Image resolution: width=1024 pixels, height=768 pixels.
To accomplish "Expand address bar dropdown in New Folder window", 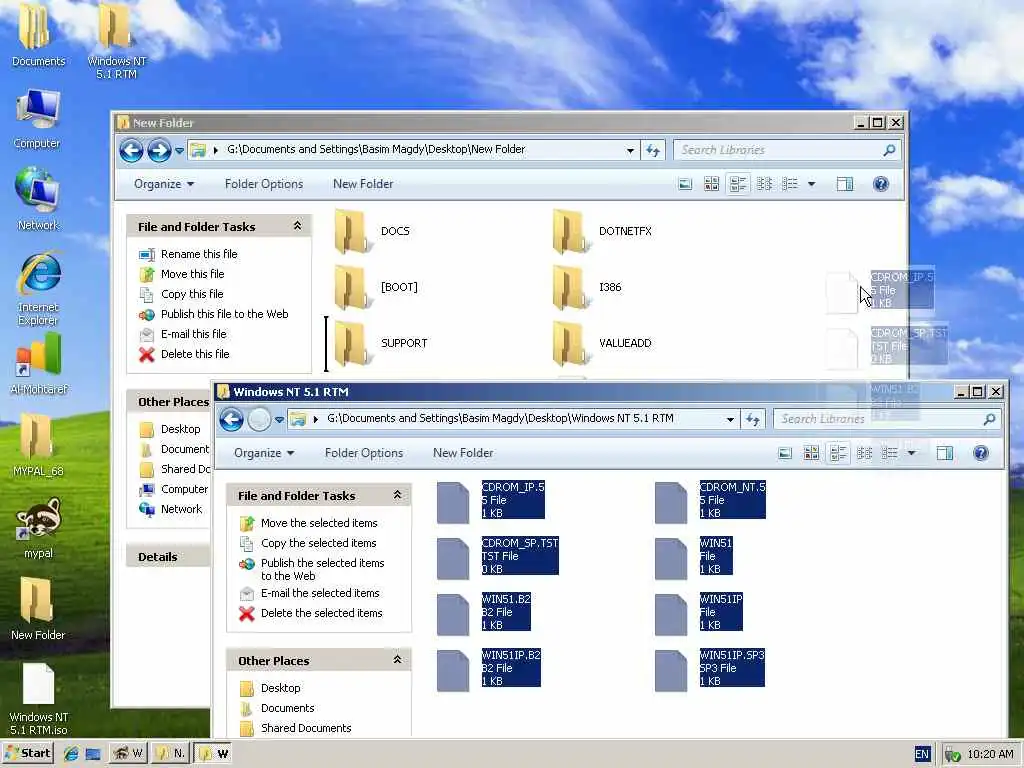I will pyautogui.click(x=630, y=150).
